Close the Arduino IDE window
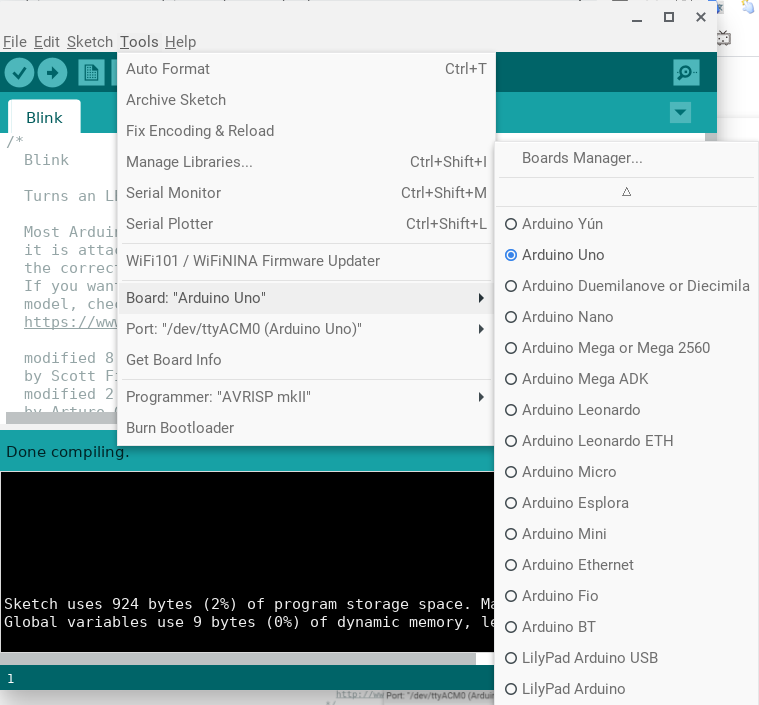 point(700,17)
